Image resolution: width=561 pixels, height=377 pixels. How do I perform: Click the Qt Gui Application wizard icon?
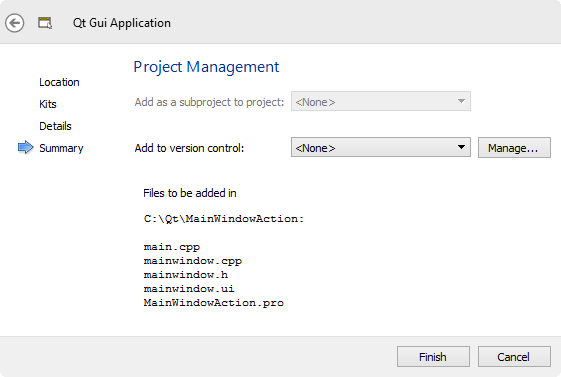pos(45,23)
